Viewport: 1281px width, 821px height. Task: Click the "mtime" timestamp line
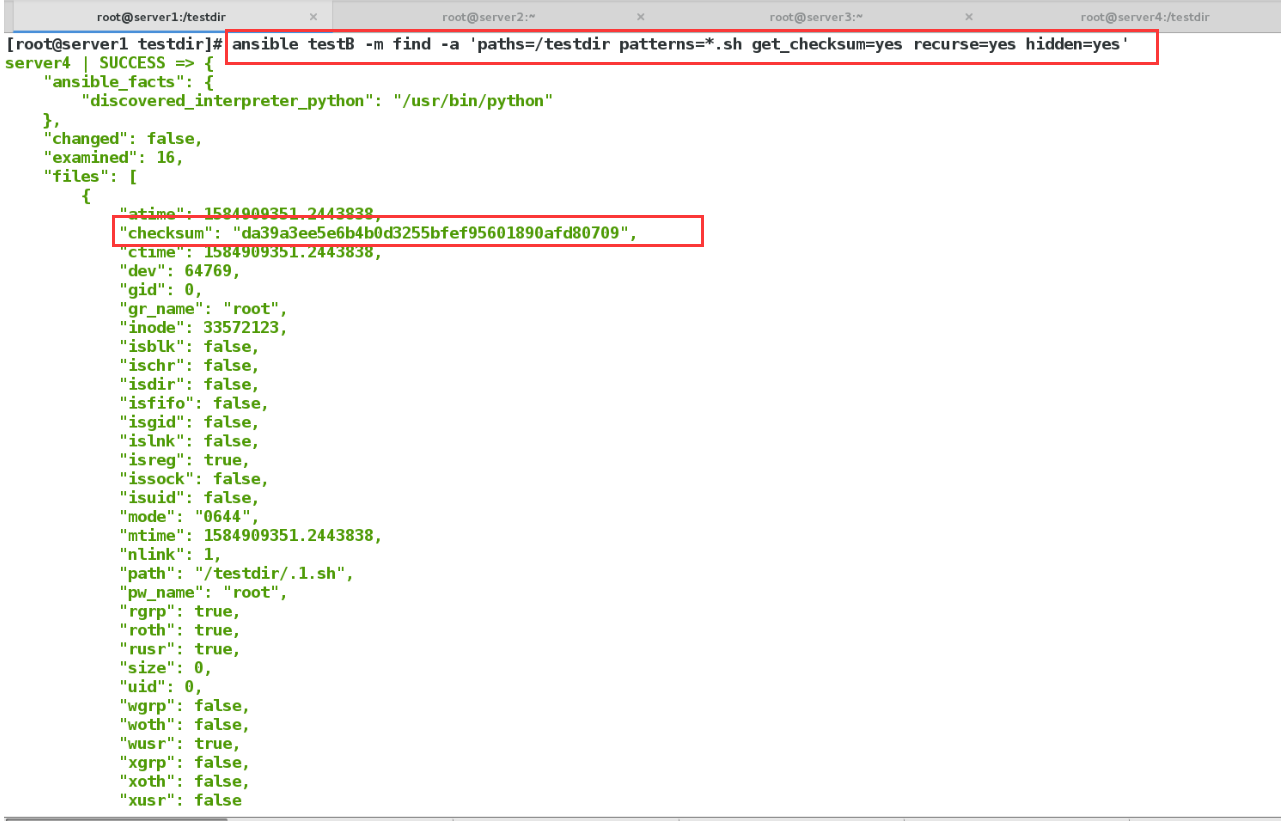tap(250, 536)
